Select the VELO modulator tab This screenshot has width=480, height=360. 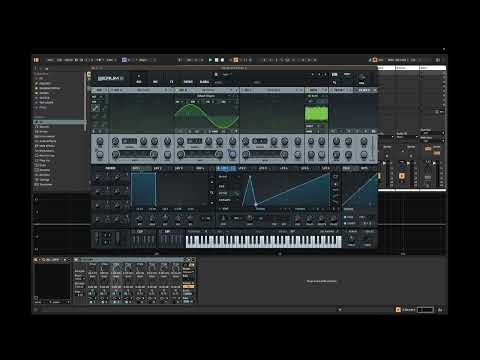point(346,168)
